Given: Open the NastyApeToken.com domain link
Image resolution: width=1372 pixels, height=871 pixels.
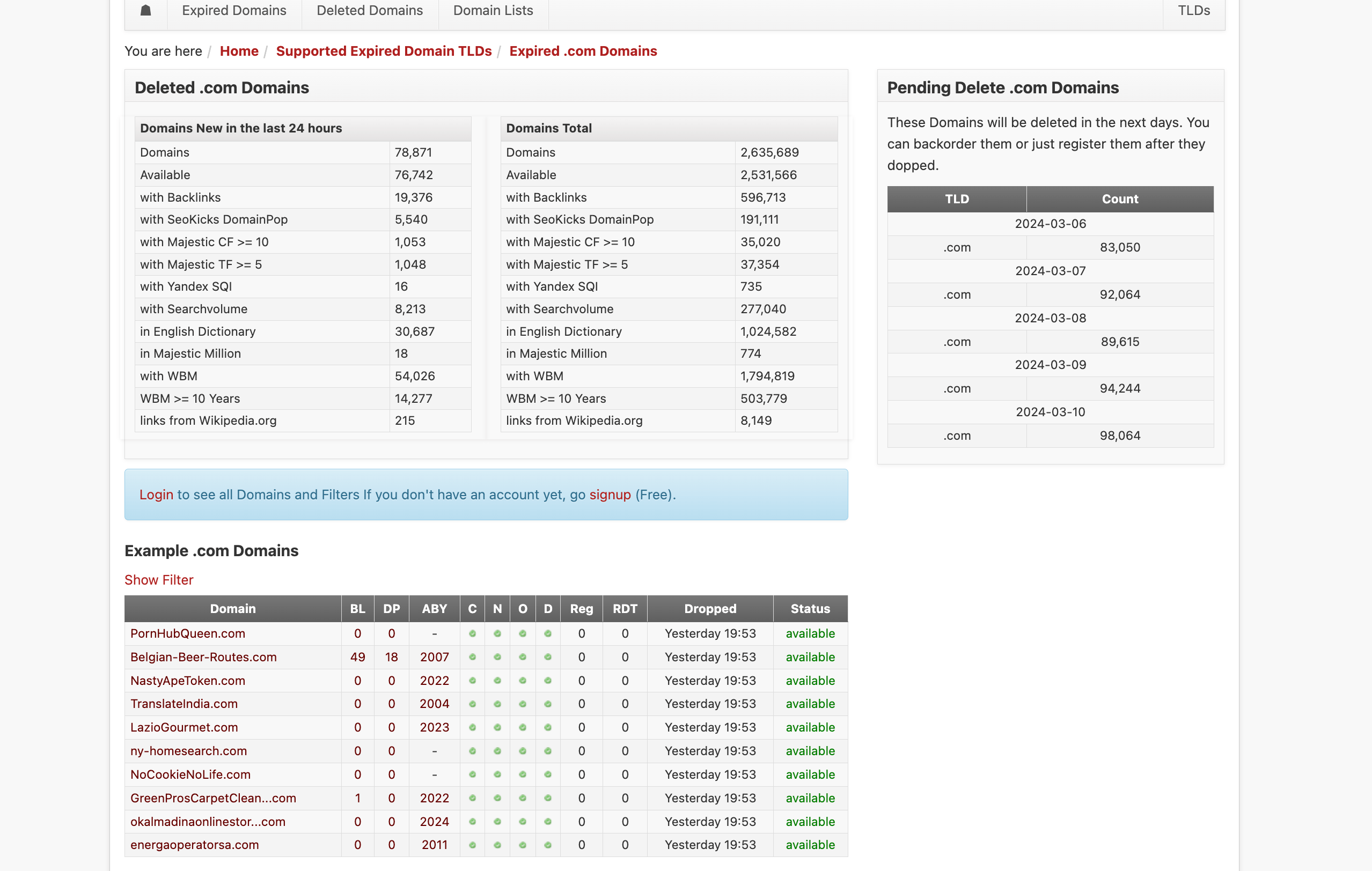Looking at the screenshot, I should pos(187,681).
